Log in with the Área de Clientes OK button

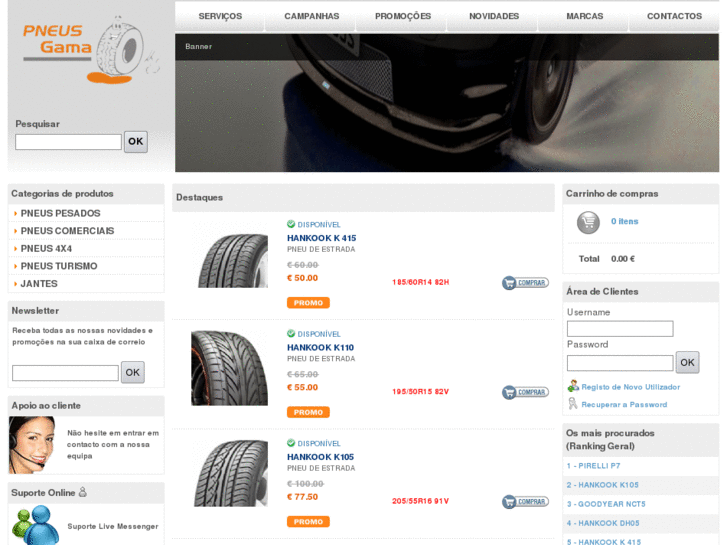pyautogui.click(x=687, y=362)
